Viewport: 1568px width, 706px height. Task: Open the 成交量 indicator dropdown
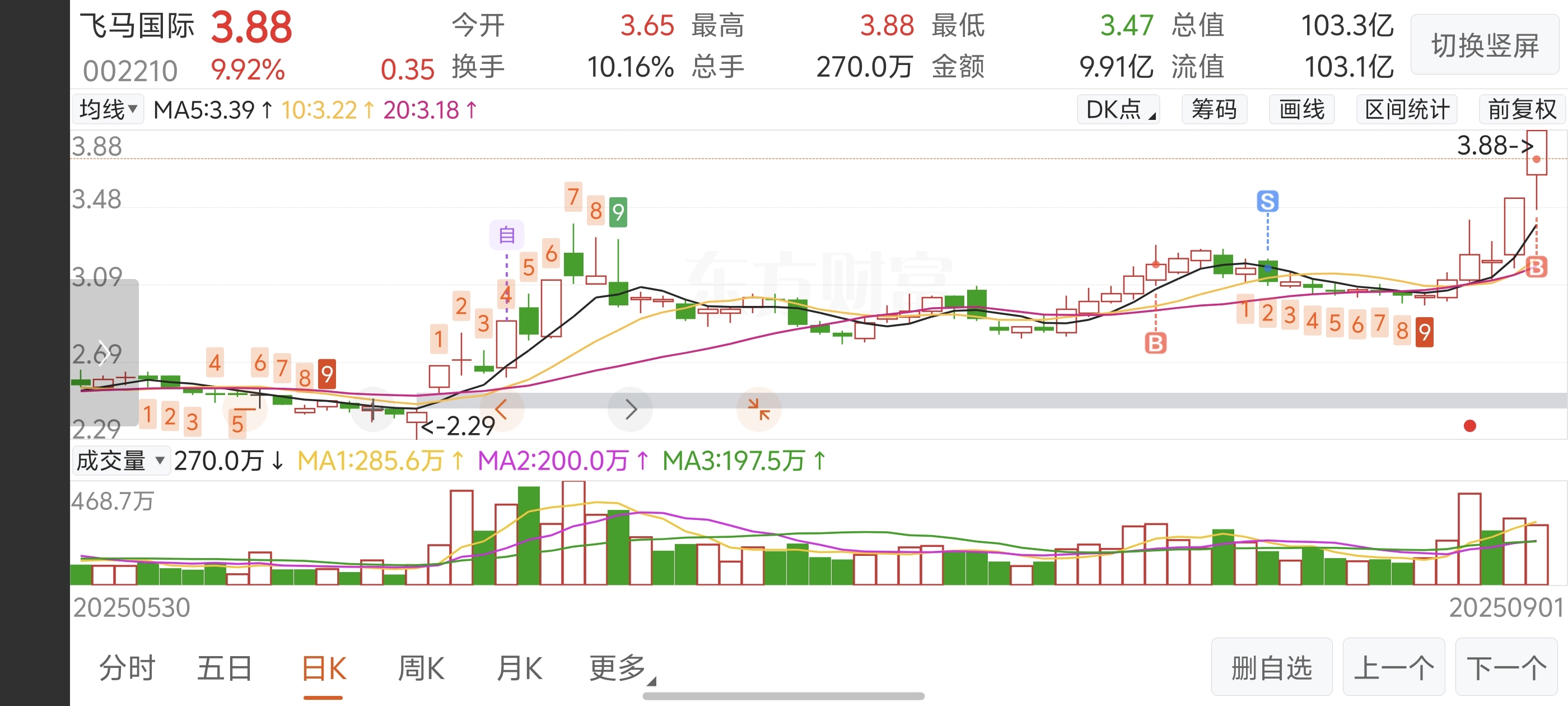pos(120,461)
